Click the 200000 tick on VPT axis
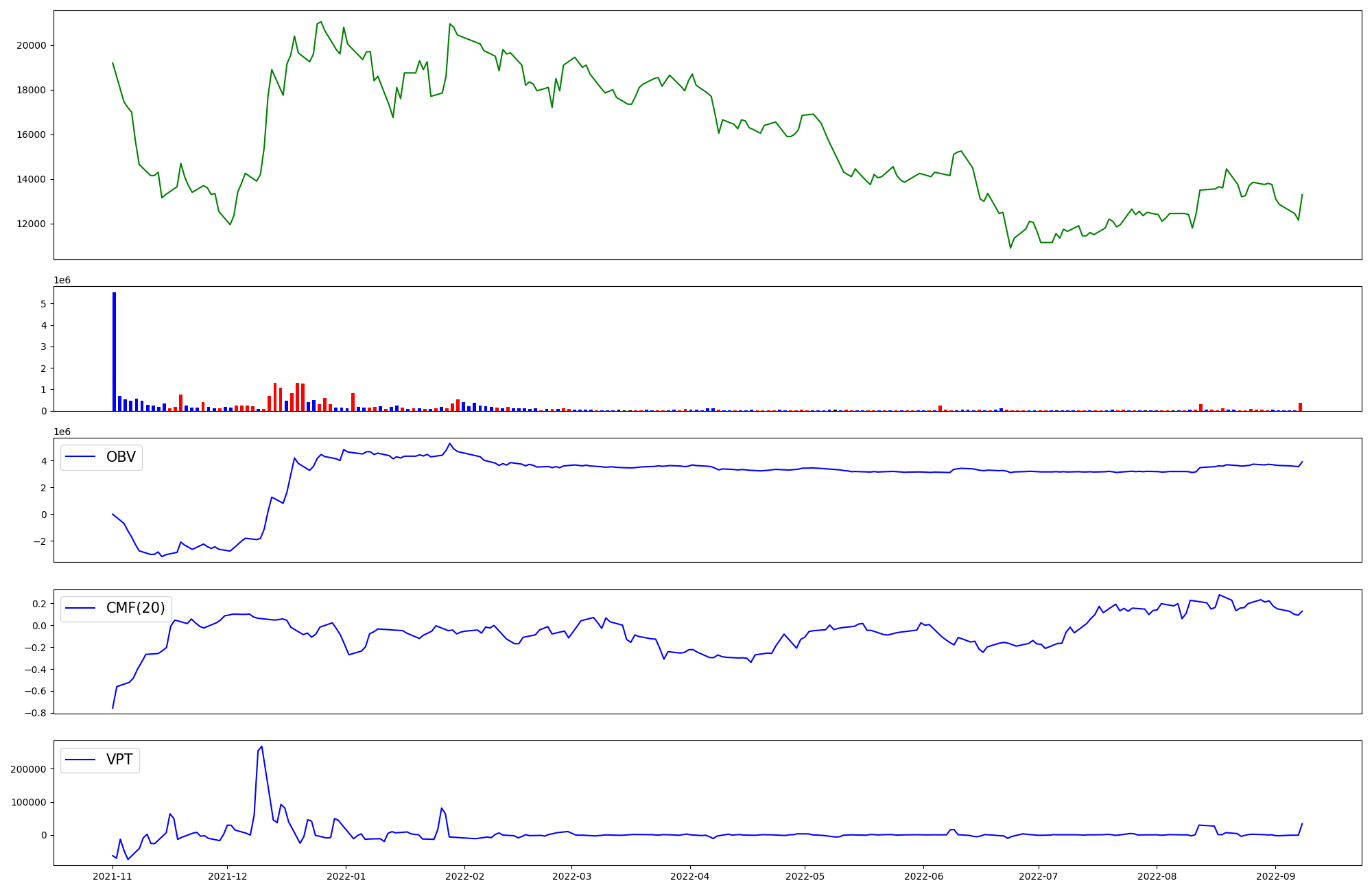The height and width of the screenshot is (892, 1372). [28, 769]
